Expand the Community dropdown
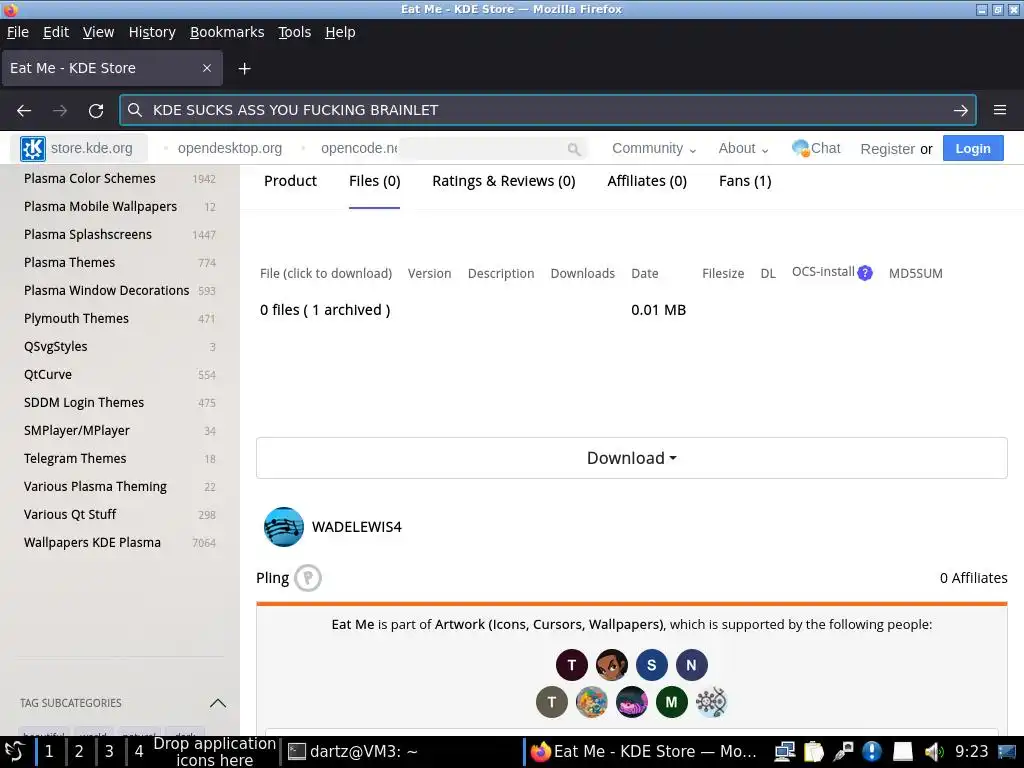The height and width of the screenshot is (768, 1024). click(x=654, y=148)
